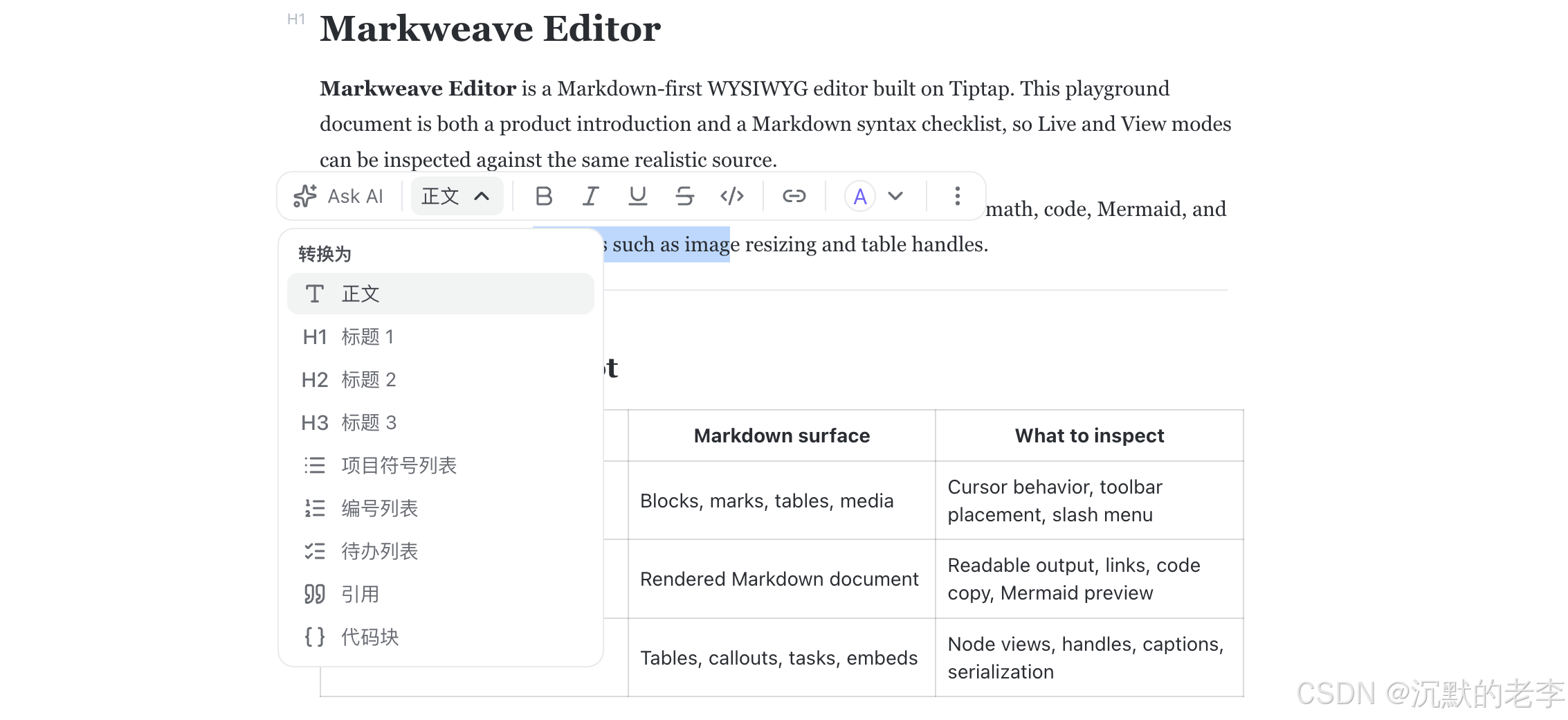The width and height of the screenshot is (1568, 720).
Task: Collapse the 正文 block type dropdown
Action: pos(457,197)
